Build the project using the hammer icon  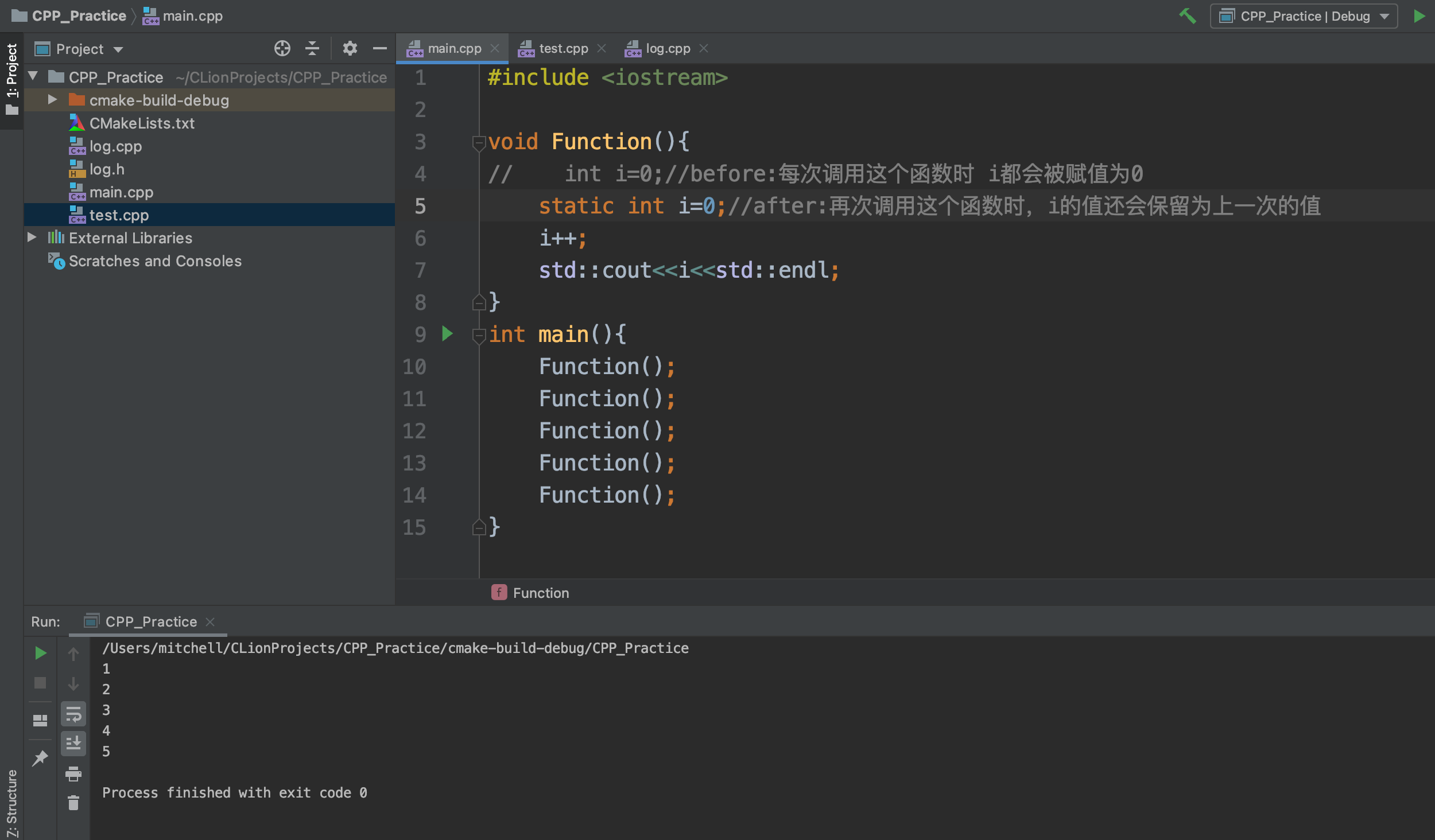[1188, 16]
